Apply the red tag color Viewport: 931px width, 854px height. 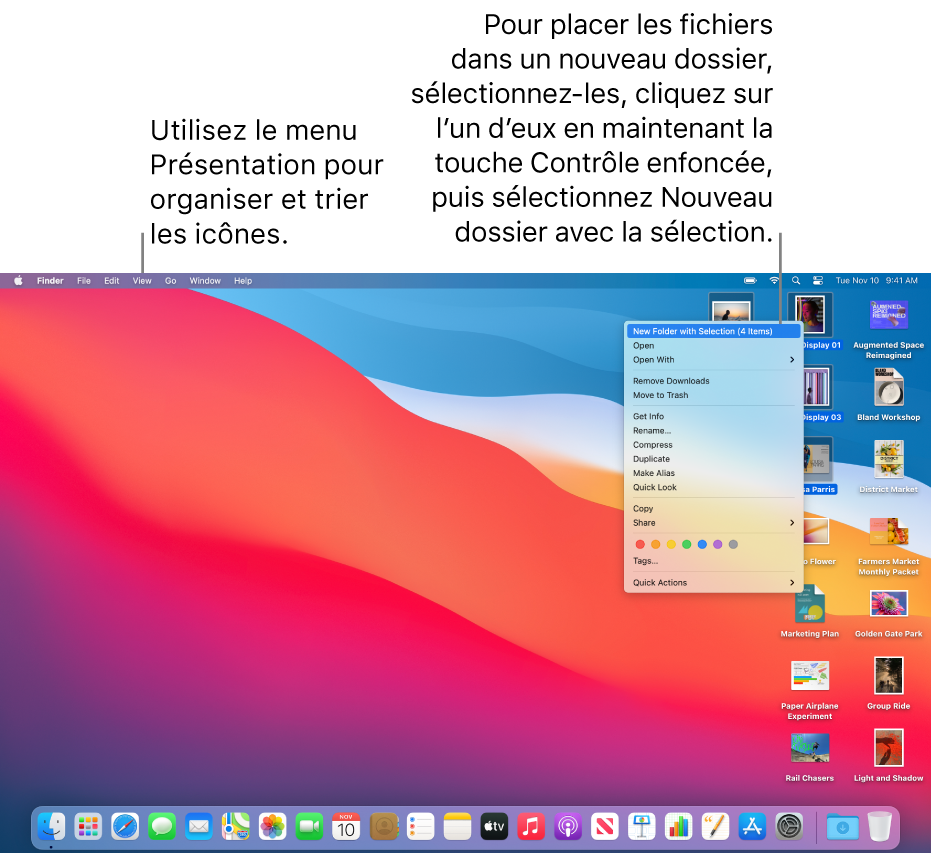click(x=640, y=545)
